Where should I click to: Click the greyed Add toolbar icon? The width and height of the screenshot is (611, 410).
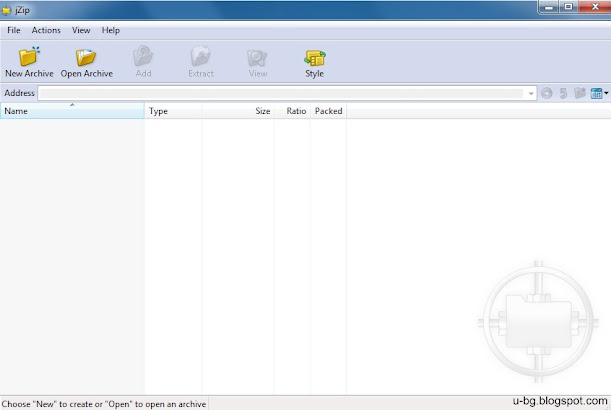click(x=143, y=57)
